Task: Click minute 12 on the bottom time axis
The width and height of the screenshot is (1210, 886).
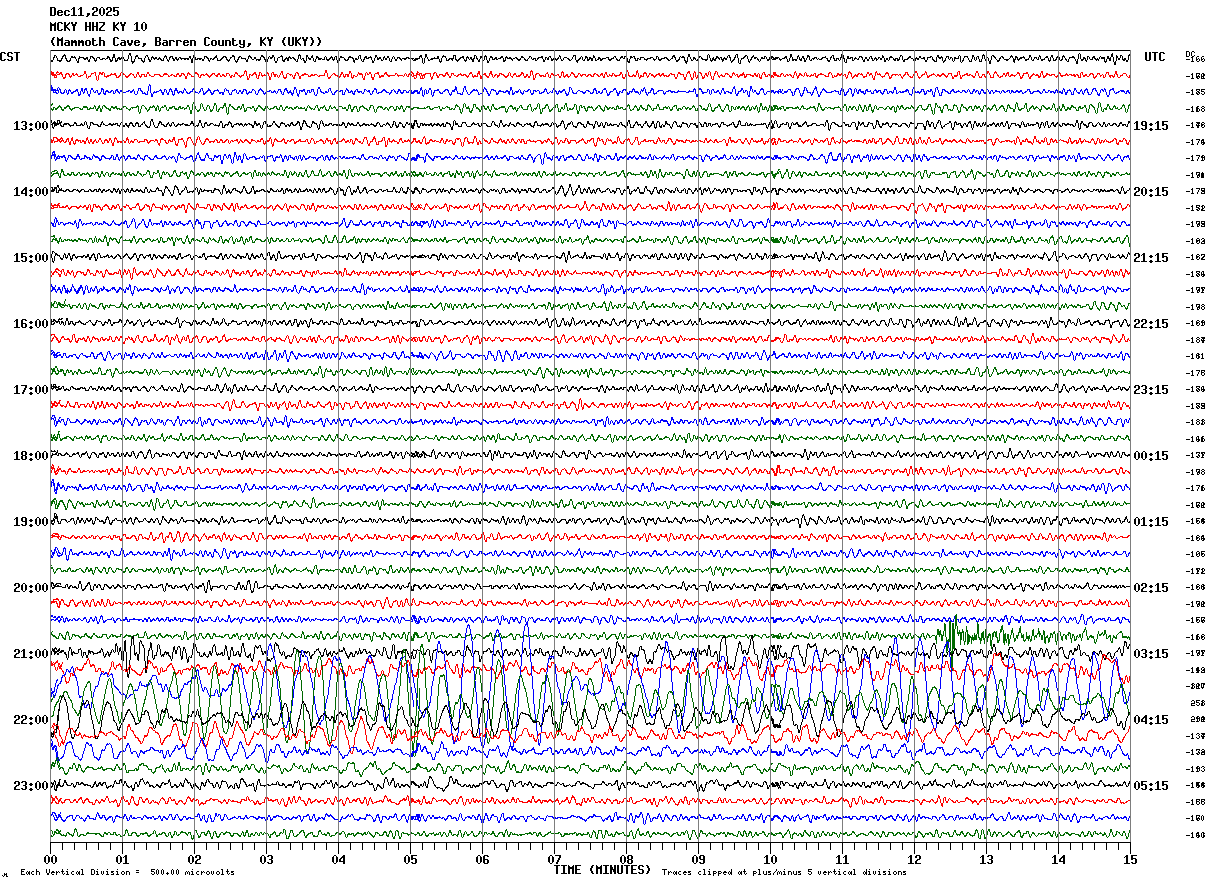Action: [914, 859]
